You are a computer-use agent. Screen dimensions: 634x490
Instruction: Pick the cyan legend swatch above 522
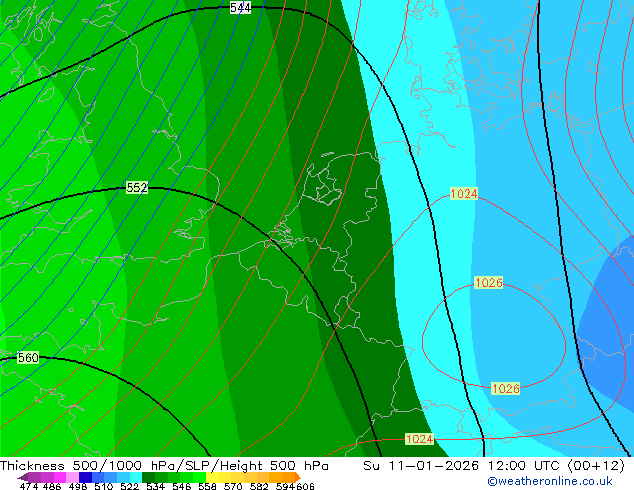coord(136,477)
